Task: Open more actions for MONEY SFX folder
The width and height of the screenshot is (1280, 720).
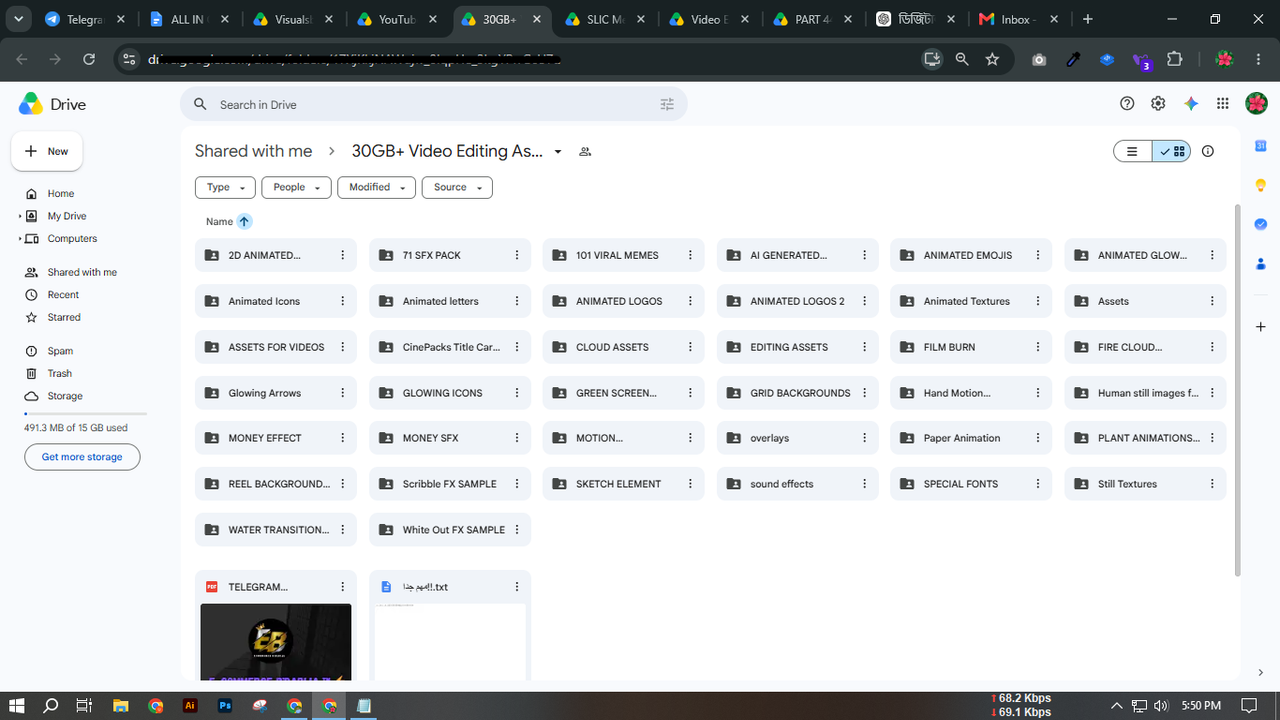Action: point(517,438)
